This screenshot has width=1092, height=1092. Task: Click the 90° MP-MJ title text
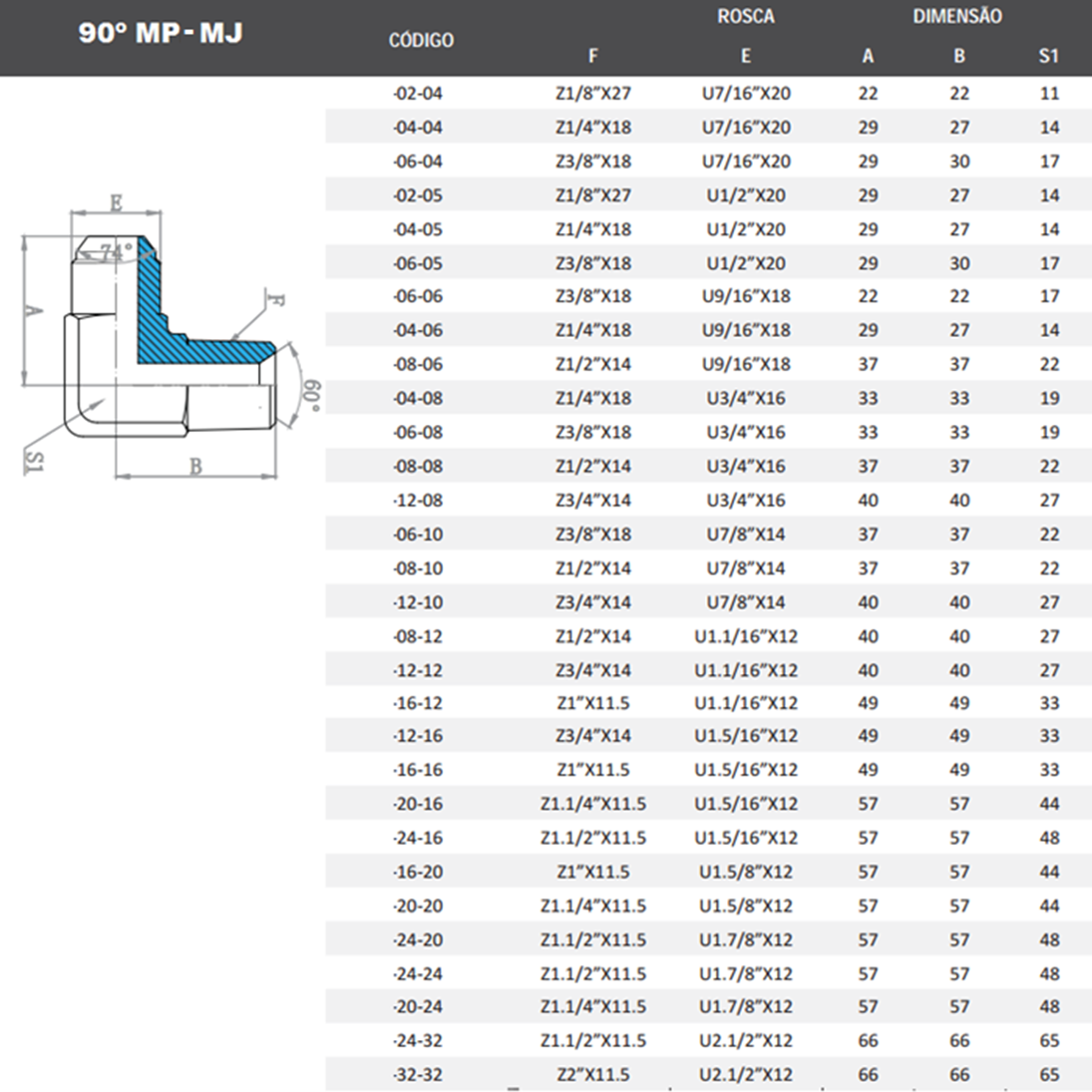click(x=161, y=33)
